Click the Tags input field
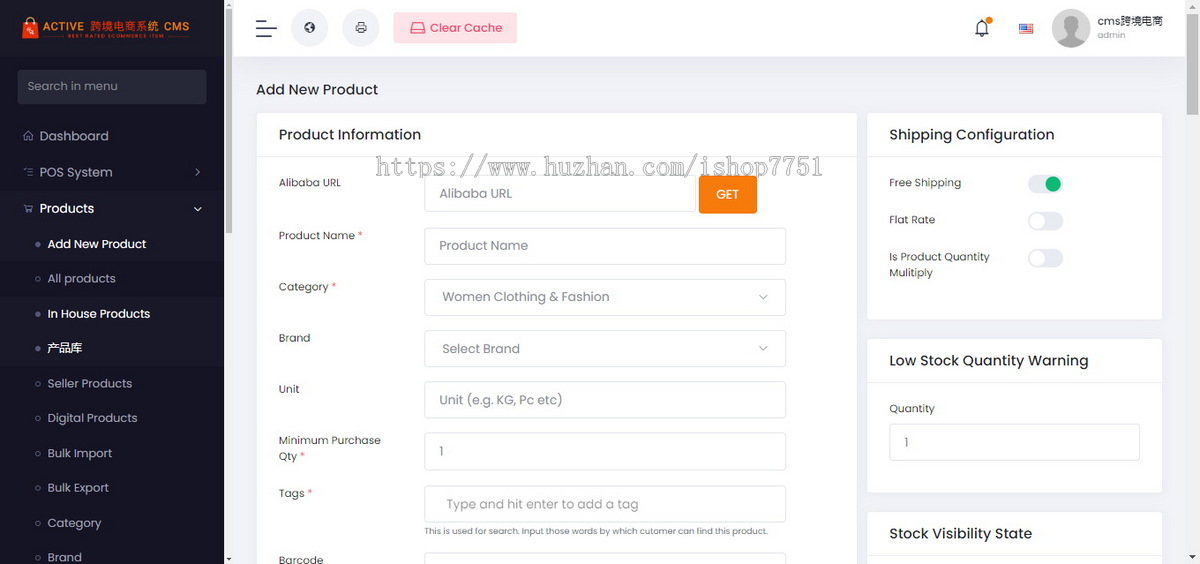This screenshot has height=564, width=1200. [605, 504]
